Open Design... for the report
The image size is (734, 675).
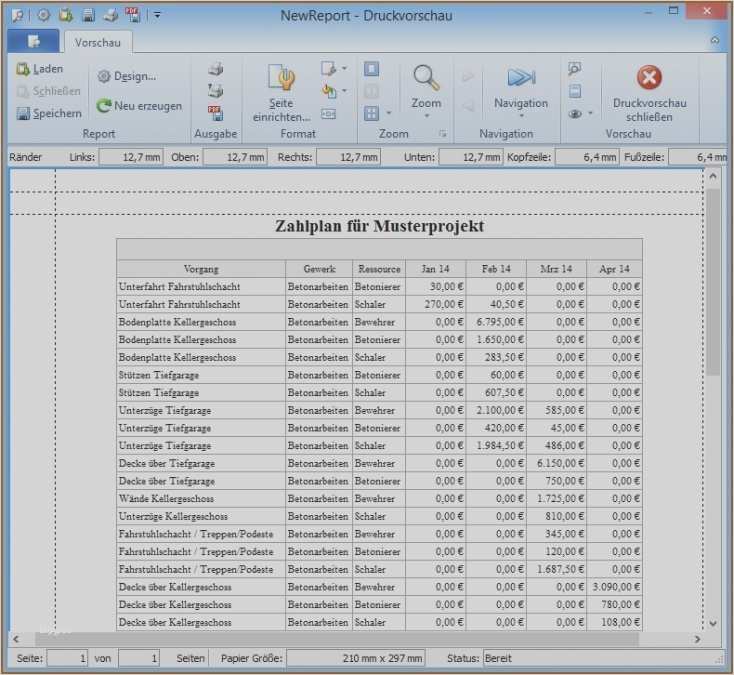127,76
